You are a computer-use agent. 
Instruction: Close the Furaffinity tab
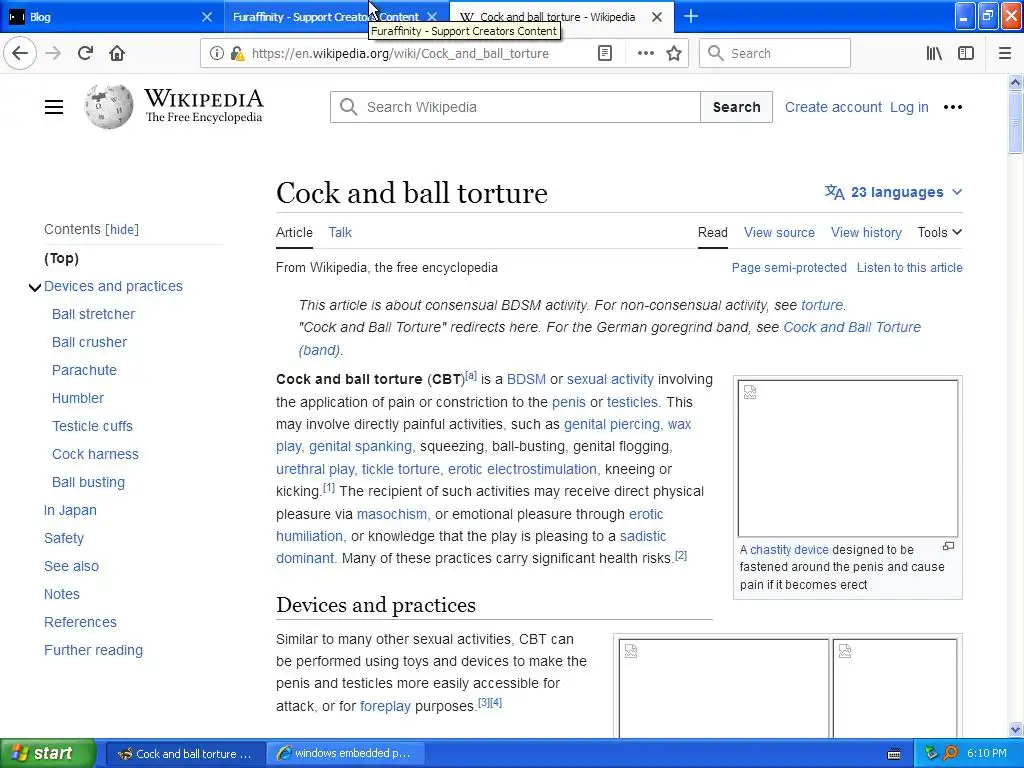coord(432,17)
